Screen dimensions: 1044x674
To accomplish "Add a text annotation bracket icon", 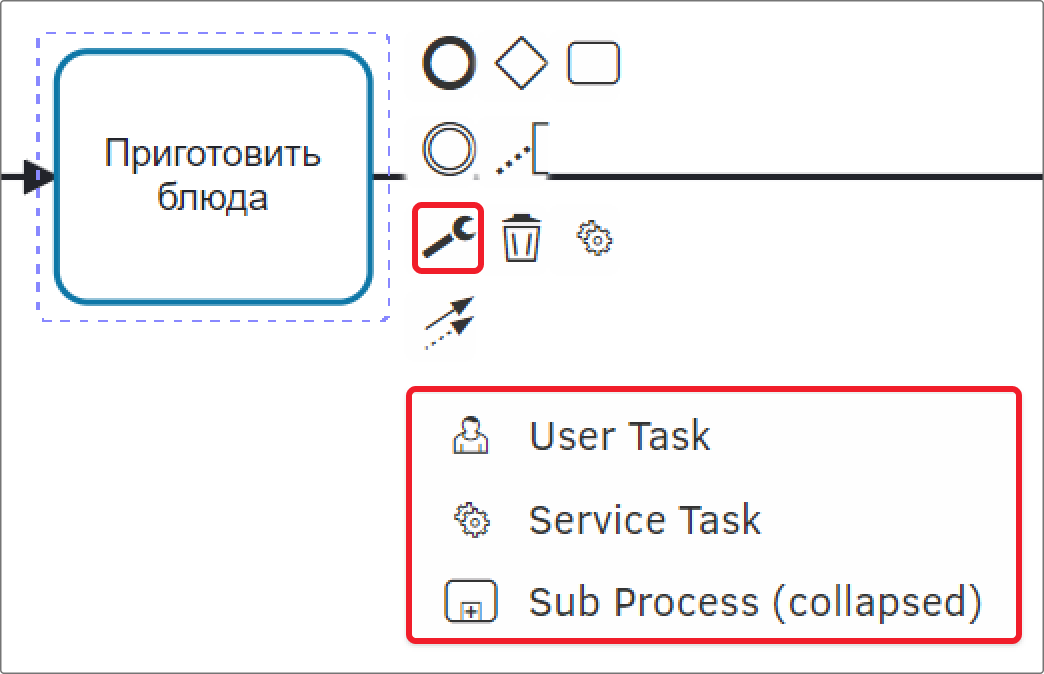I will [x=523, y=149].
